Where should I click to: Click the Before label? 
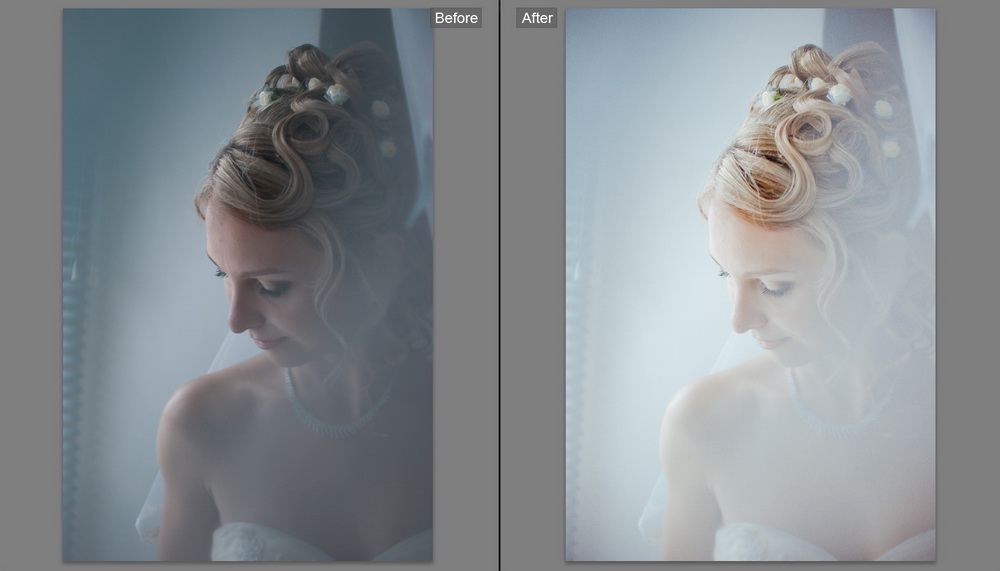[x=456, y=18]
